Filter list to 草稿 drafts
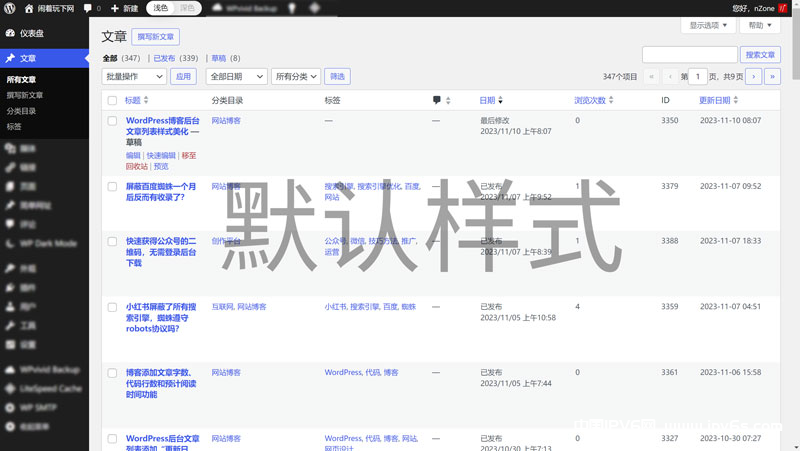This screenshot has width=800, height=451. (x=219, y=58)
